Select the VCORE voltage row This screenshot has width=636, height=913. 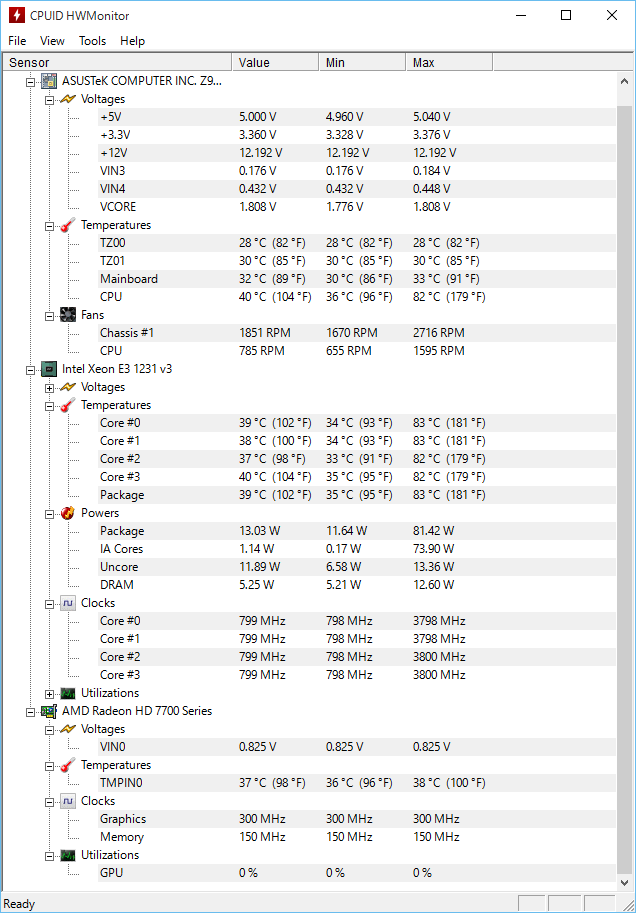tap(356, 207)
